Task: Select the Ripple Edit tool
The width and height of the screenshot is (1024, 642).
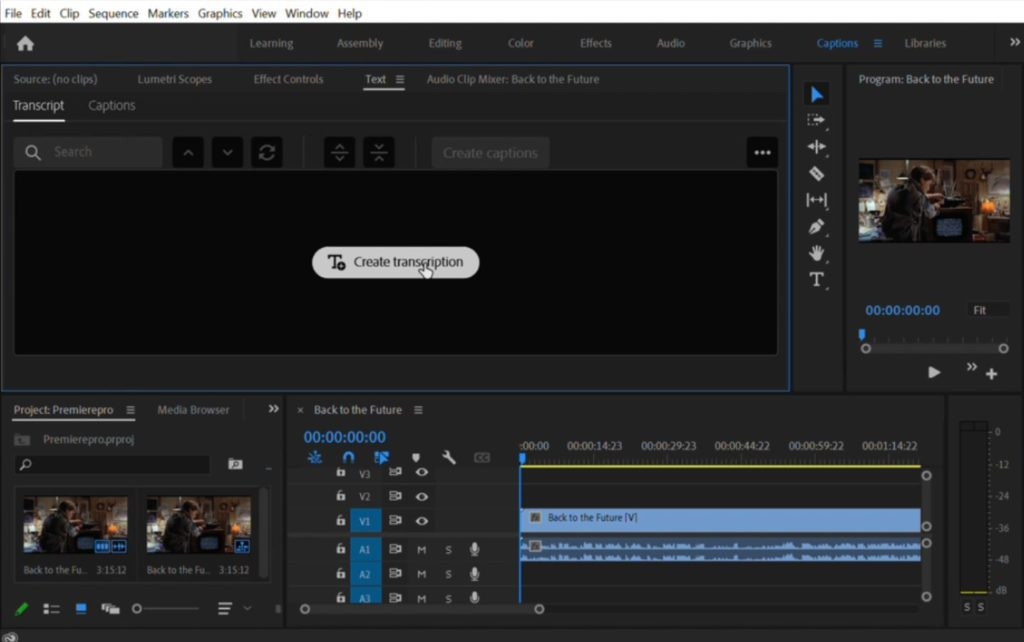Action: pyautogui.click(x=816, y=147)
